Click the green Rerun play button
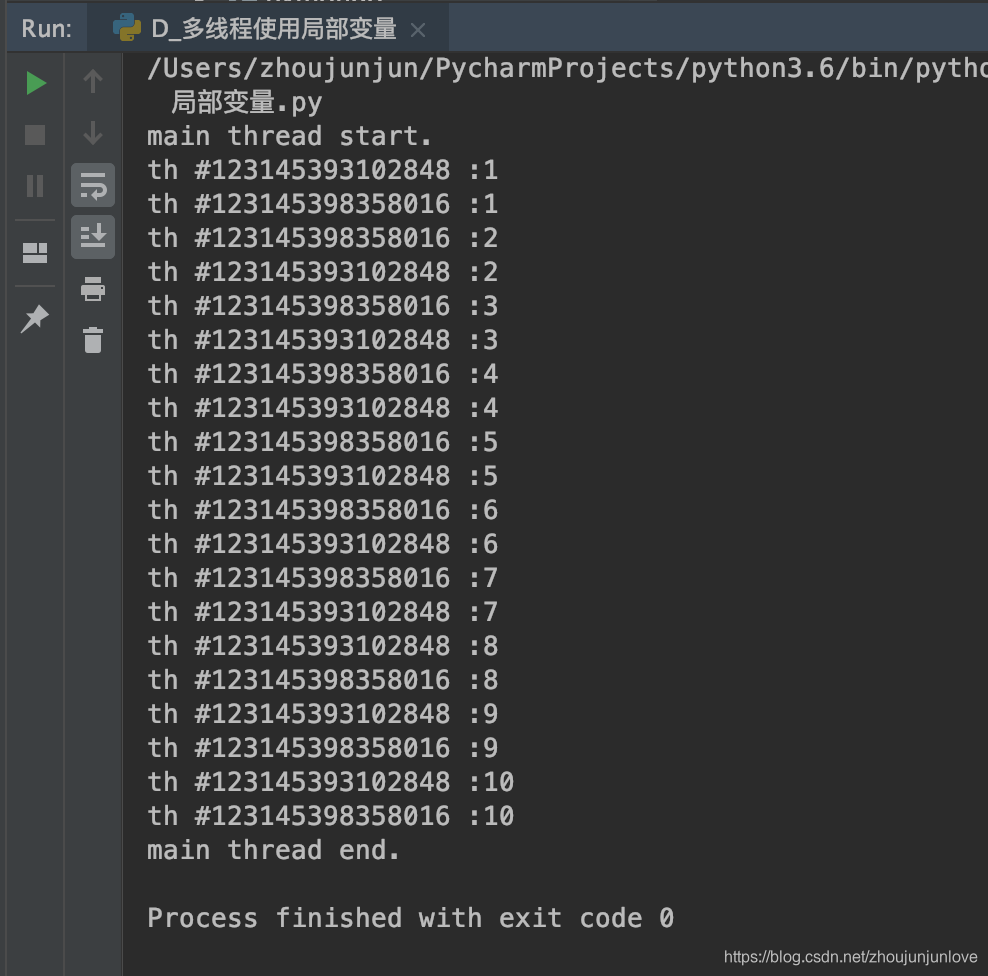 (36, 83)
